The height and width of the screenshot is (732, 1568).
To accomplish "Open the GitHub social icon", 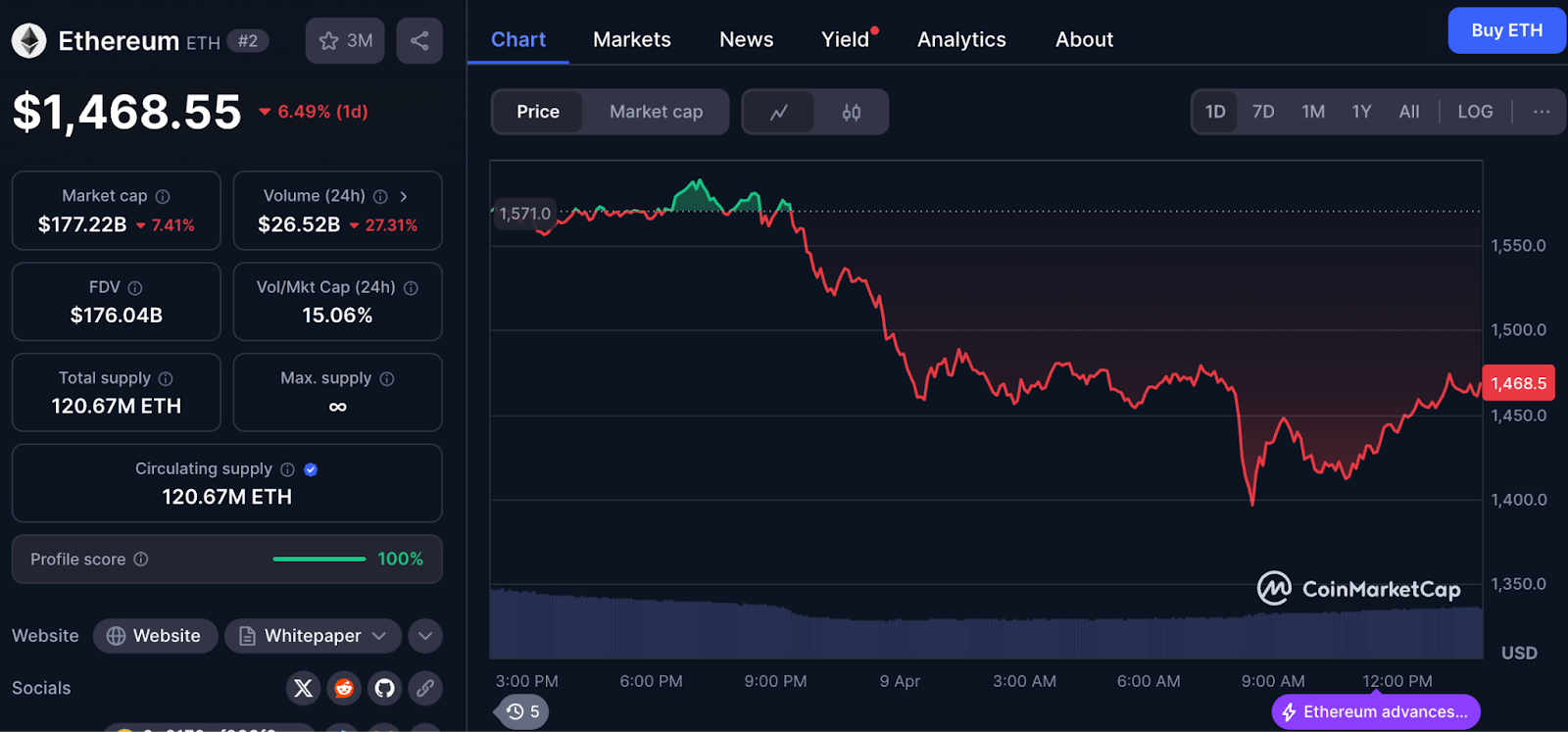I will pos(385,688).
